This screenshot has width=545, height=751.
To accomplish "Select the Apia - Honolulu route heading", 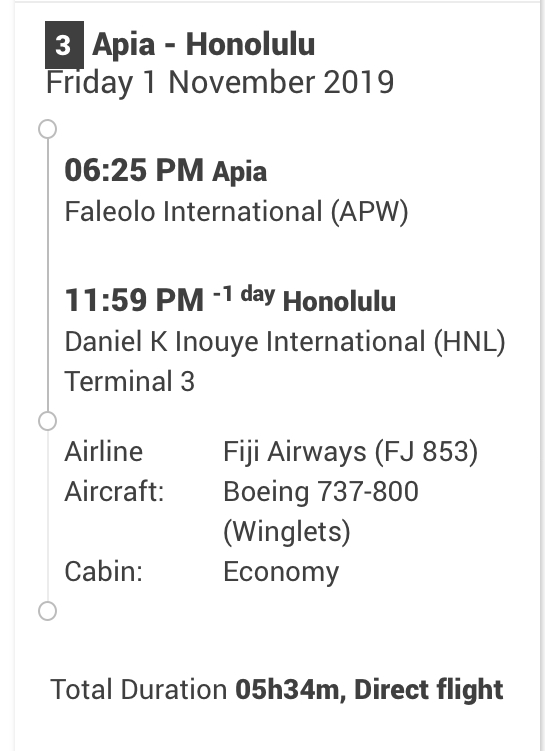I will (204, 45).
